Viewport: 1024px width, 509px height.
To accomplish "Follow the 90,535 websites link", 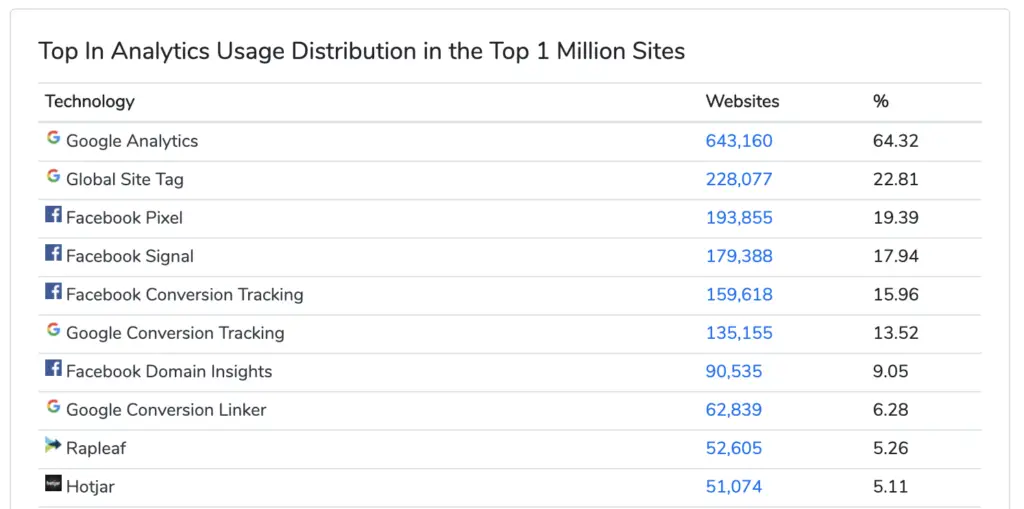I will pyautogui.click(x=733, y=372).
